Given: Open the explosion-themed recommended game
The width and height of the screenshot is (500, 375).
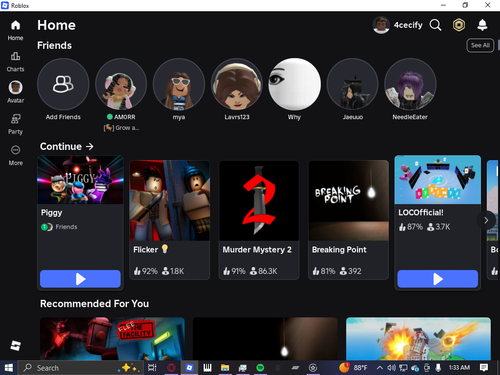Looking at the screenshot, I should (x=418, y=339).
